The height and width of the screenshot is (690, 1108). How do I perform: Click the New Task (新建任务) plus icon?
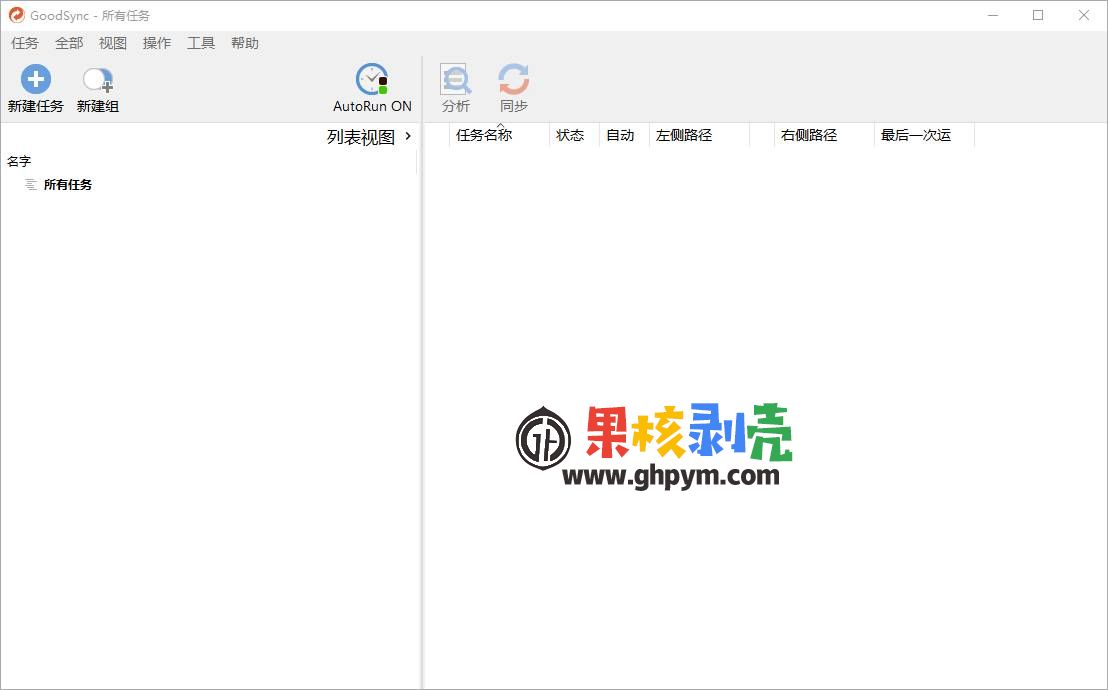click(35, 79)
